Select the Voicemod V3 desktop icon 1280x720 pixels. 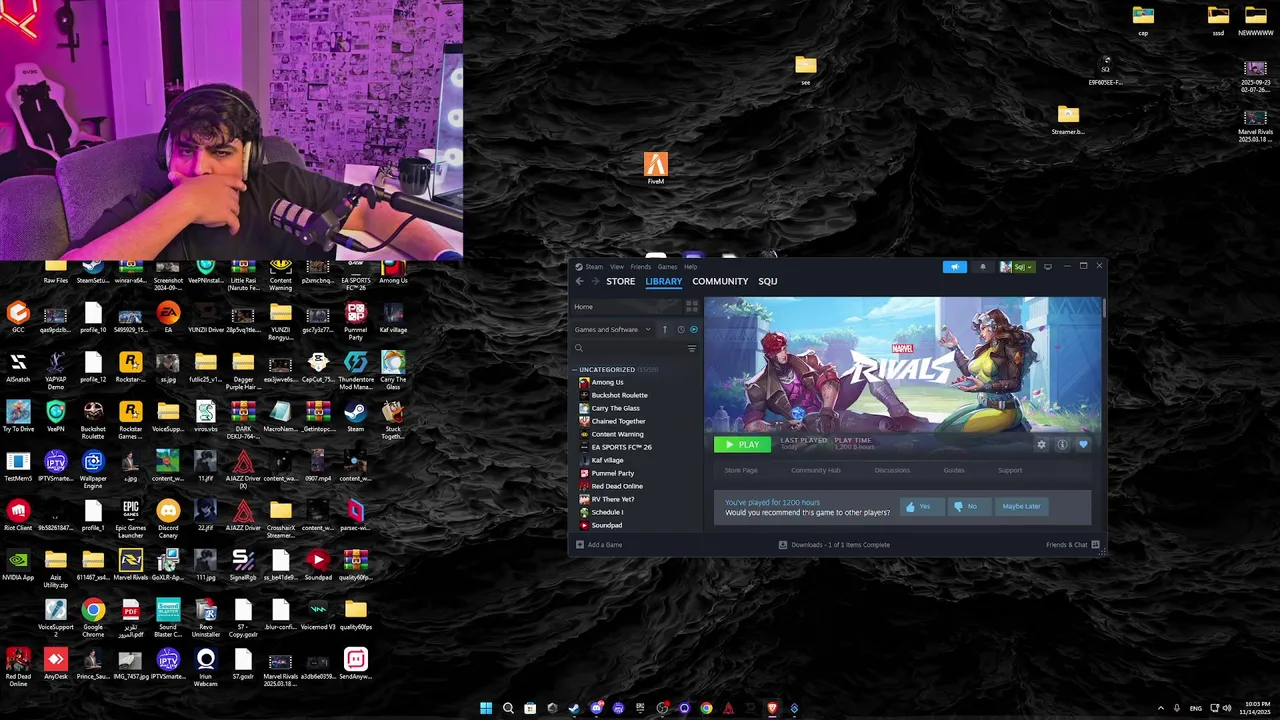(x=318, y=614)
